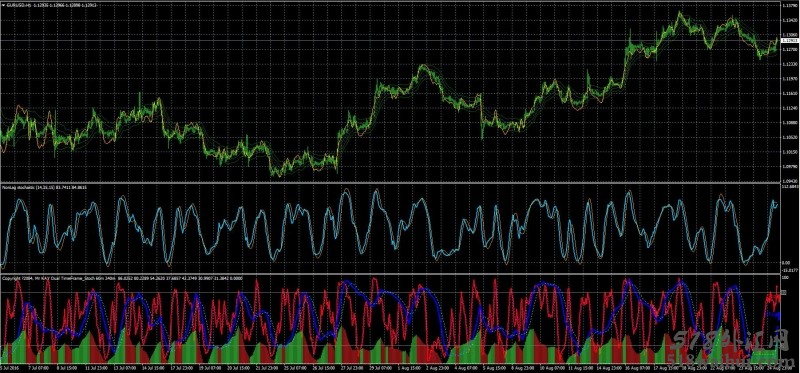
Task: Click the 1.09780 price scale label
Action: click(790, 166)
